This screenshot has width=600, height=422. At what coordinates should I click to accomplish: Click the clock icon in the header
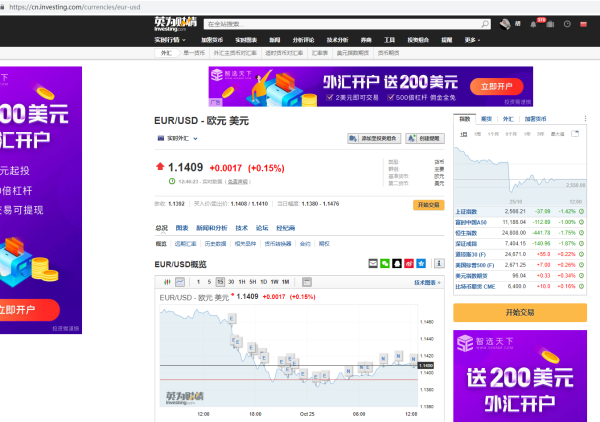pos(567,24)
